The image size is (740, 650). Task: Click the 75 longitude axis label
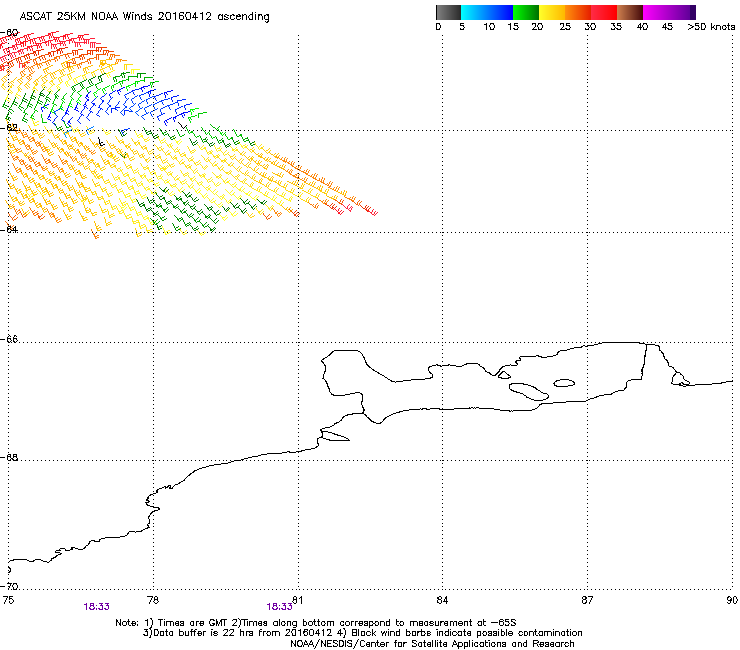pyautogui.click(x=8, y=600)
